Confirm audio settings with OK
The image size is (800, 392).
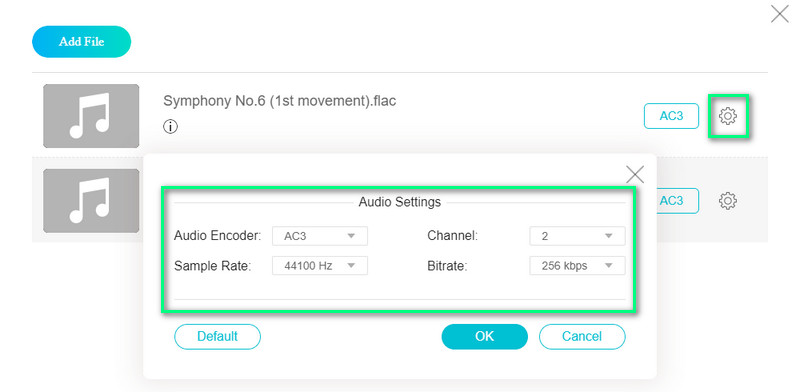click(484, 336)
